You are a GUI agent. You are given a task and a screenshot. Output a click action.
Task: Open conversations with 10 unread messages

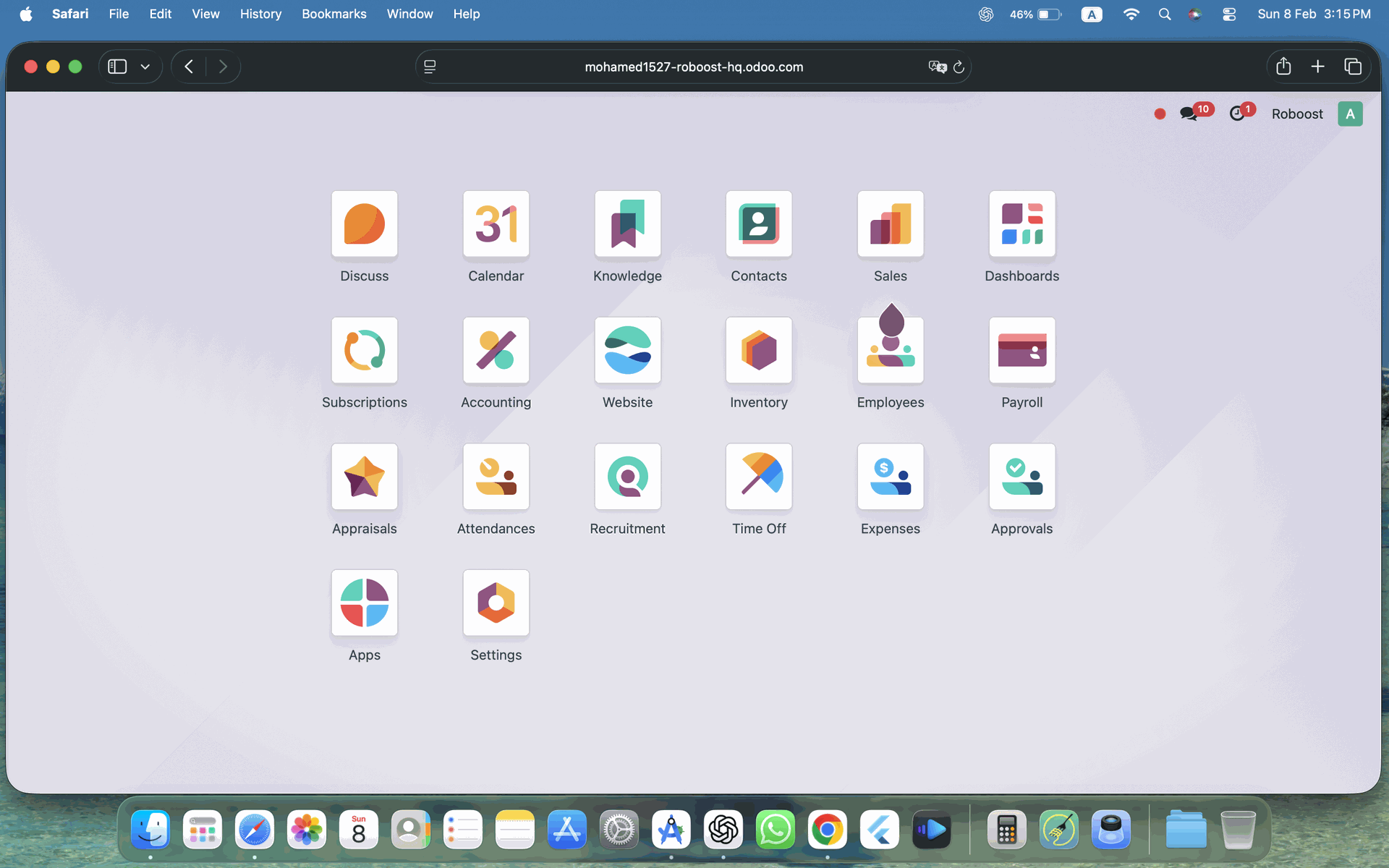(x=1189, y=114)
